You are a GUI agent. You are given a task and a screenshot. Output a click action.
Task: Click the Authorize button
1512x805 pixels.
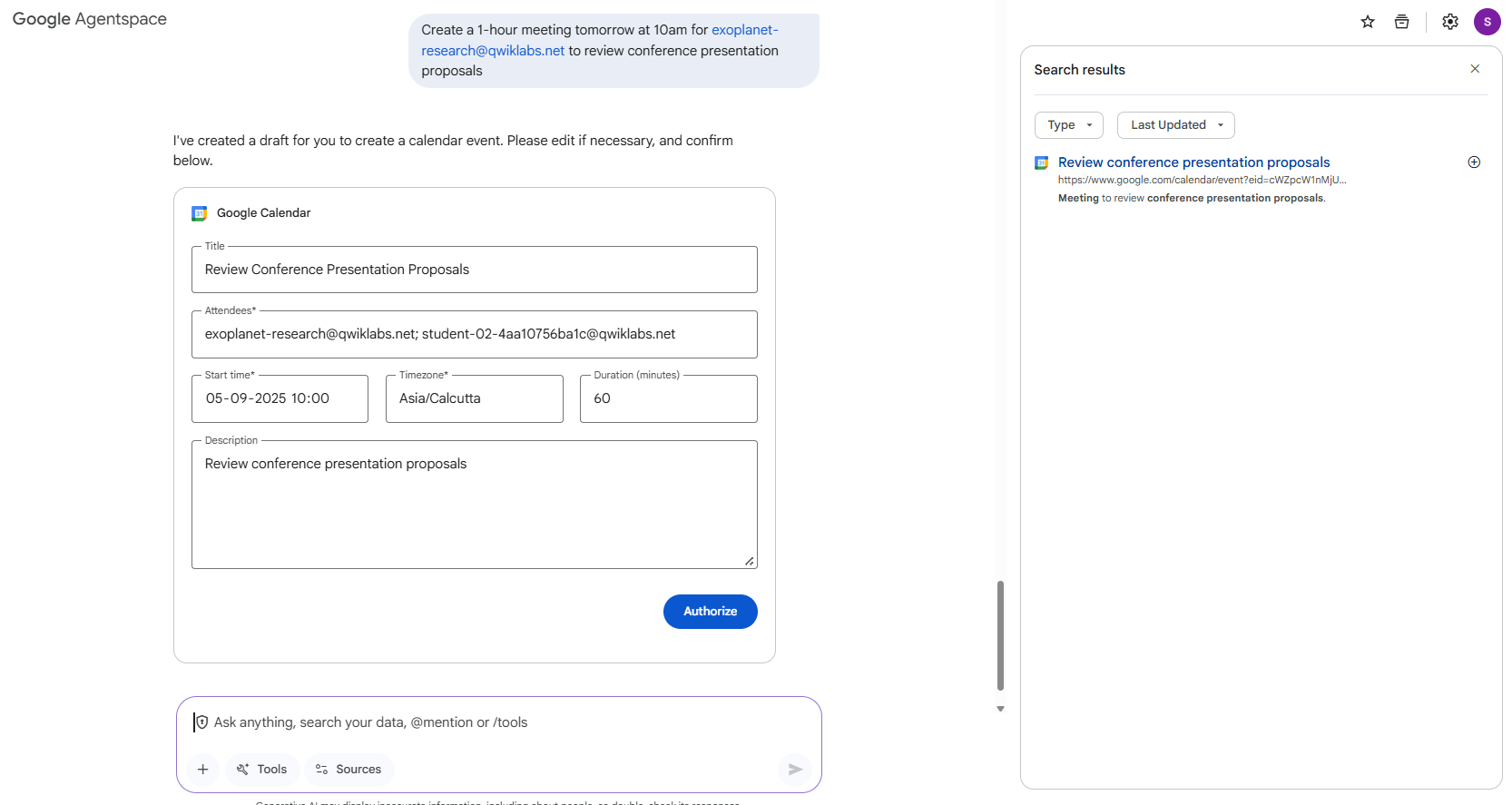point(711,612)
